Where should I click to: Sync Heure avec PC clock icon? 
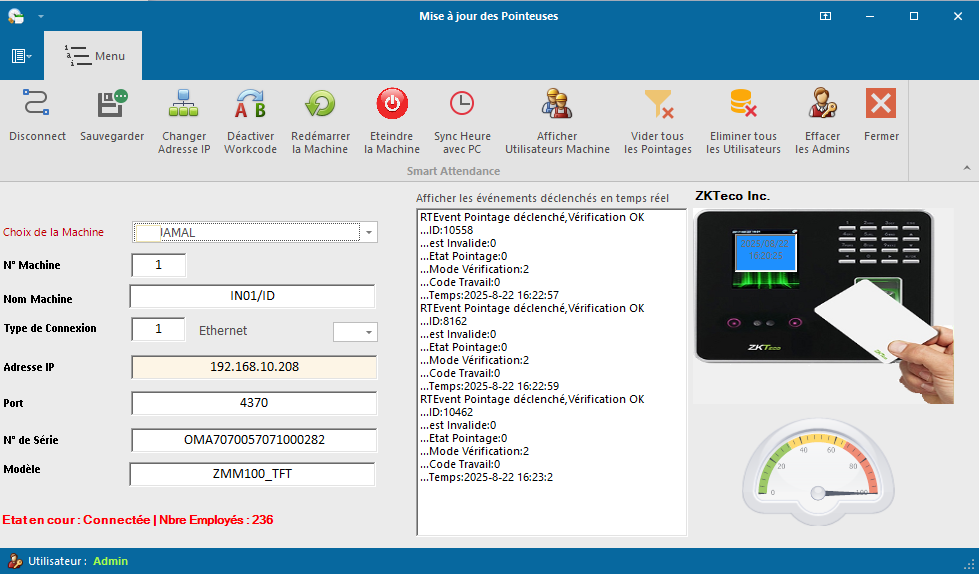[462, 104]
